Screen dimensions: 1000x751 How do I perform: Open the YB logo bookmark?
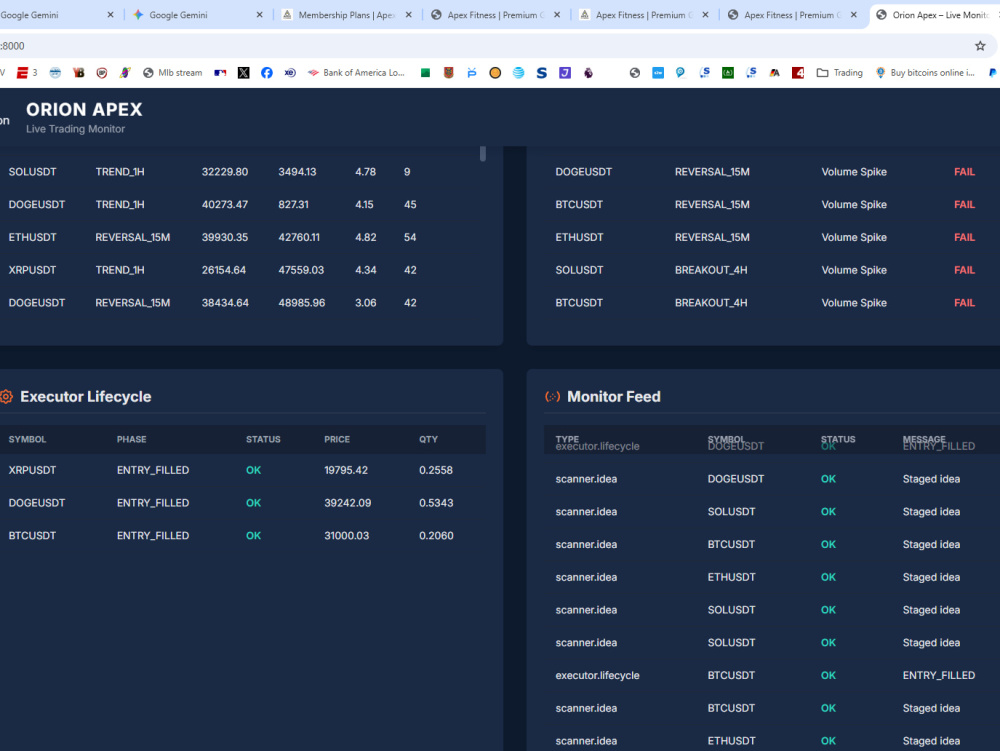(78, 73)
